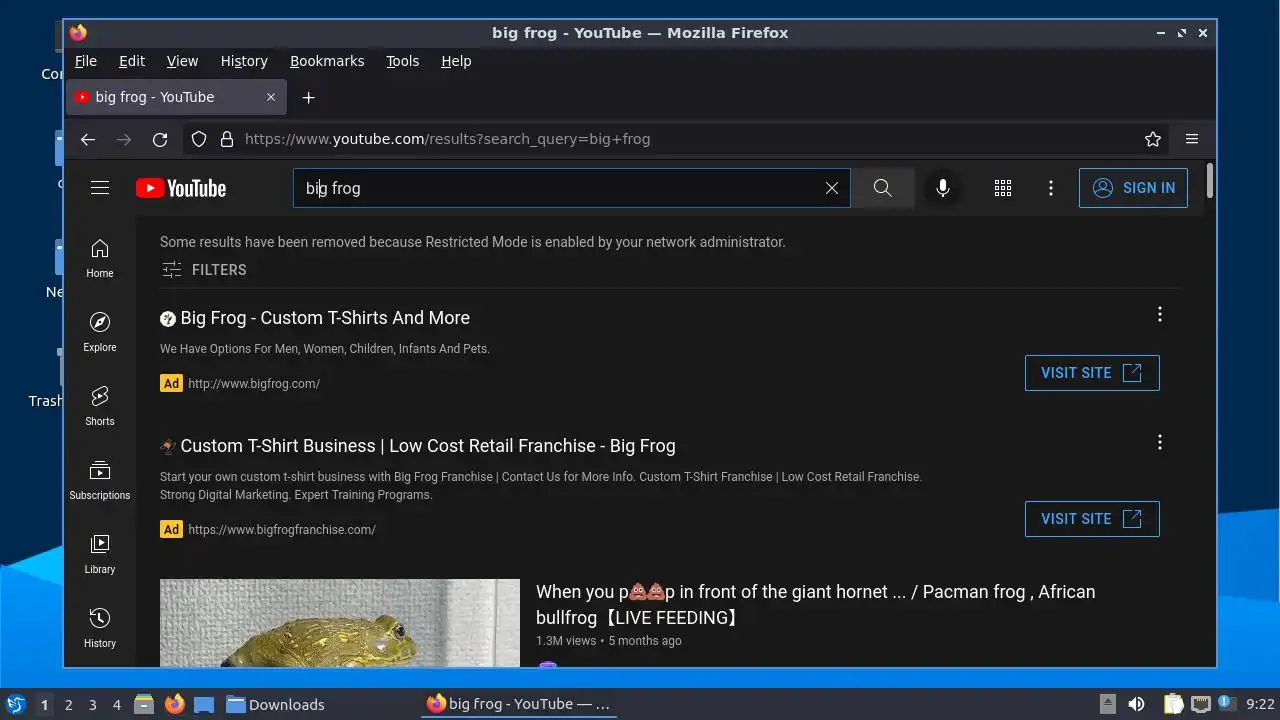
Task: Open the giant hornet Pacman frog video title
Action: click(x=815, y=605)
